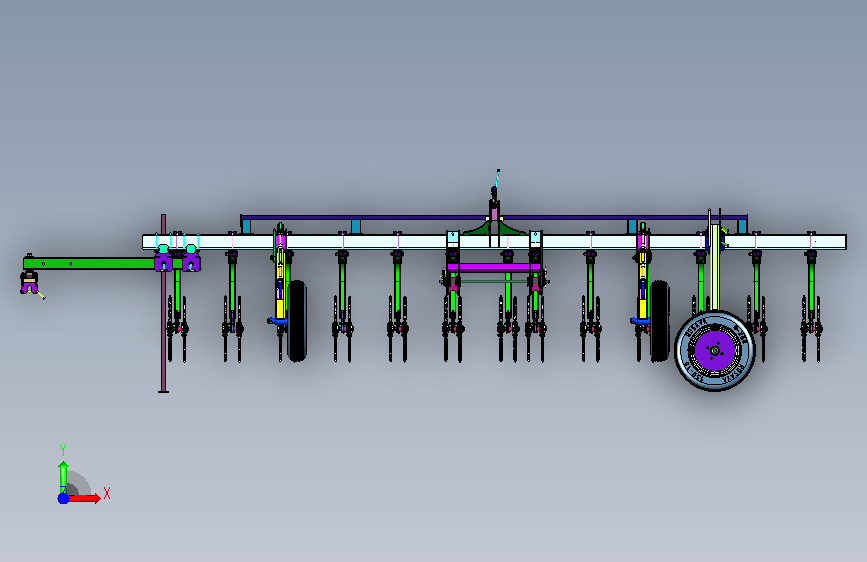
Task: Click the blue origin ball of the view triad
Action: (x=64, y=498)
